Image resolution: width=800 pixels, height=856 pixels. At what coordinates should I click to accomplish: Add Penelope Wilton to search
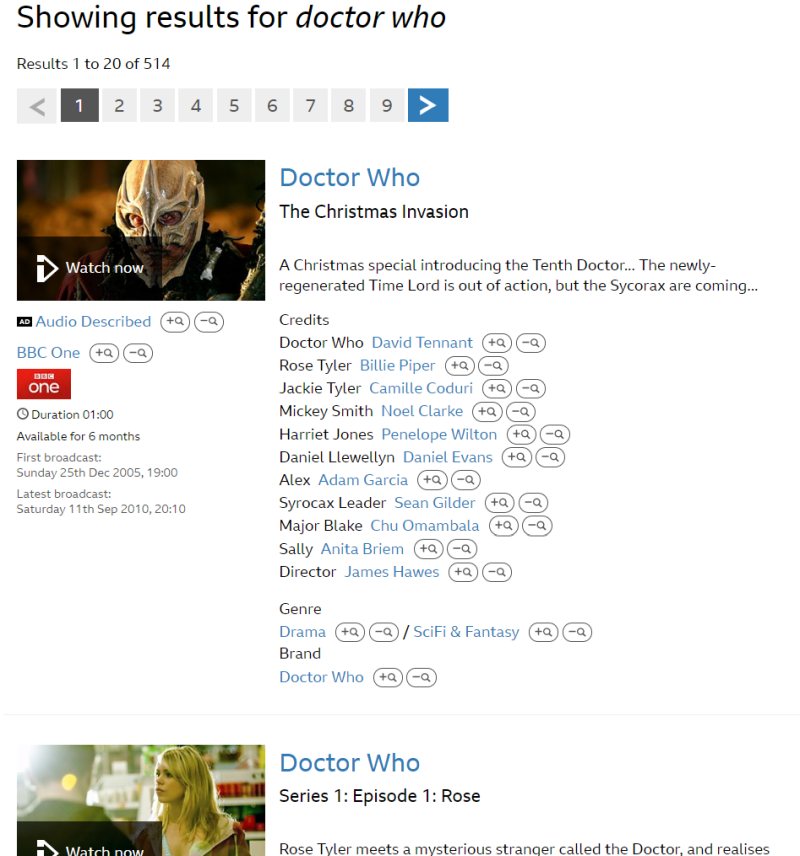pyautogui.click(x=521, y=435)
